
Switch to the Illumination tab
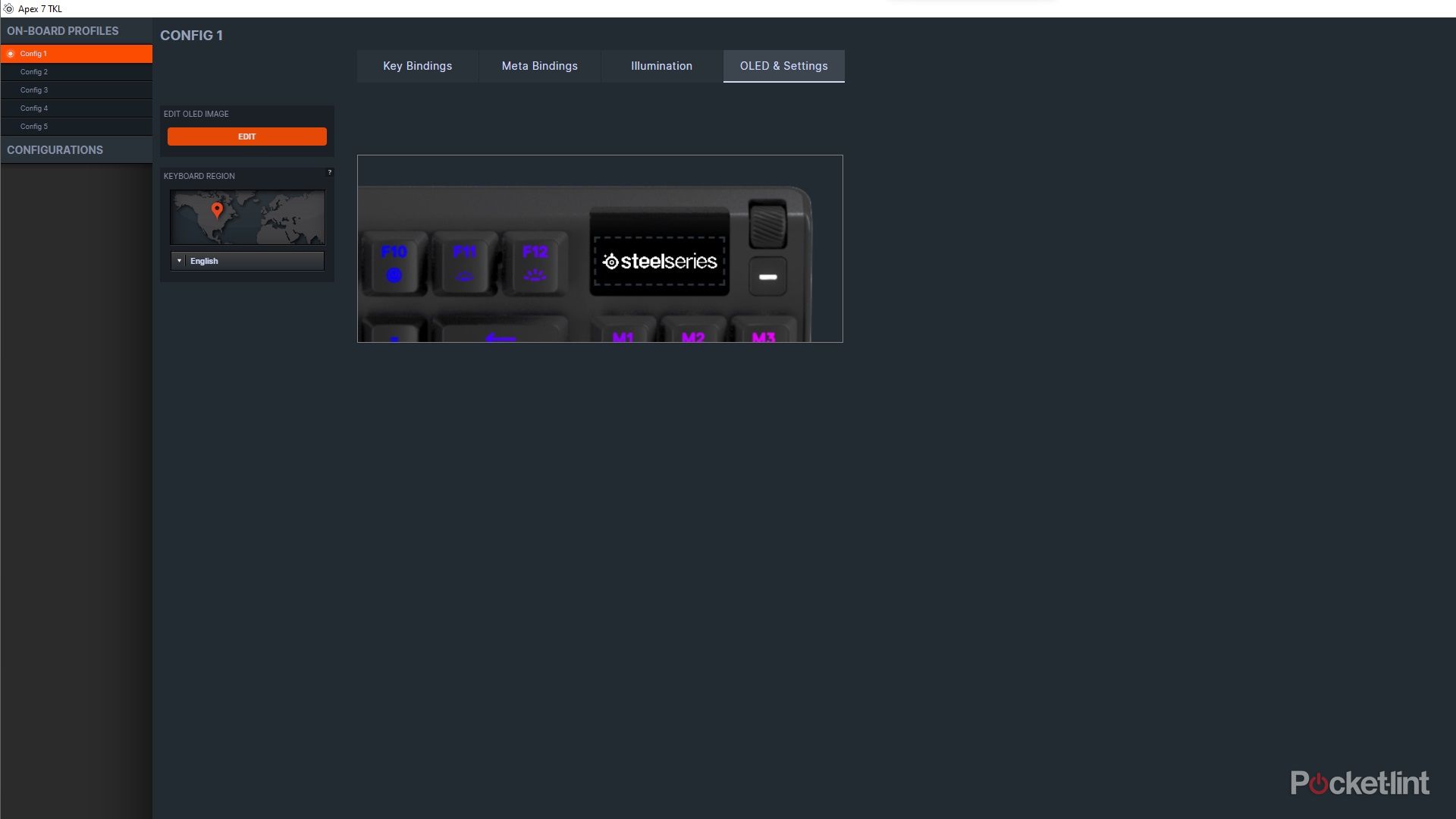pyautogui.click(x=661, y=66)
